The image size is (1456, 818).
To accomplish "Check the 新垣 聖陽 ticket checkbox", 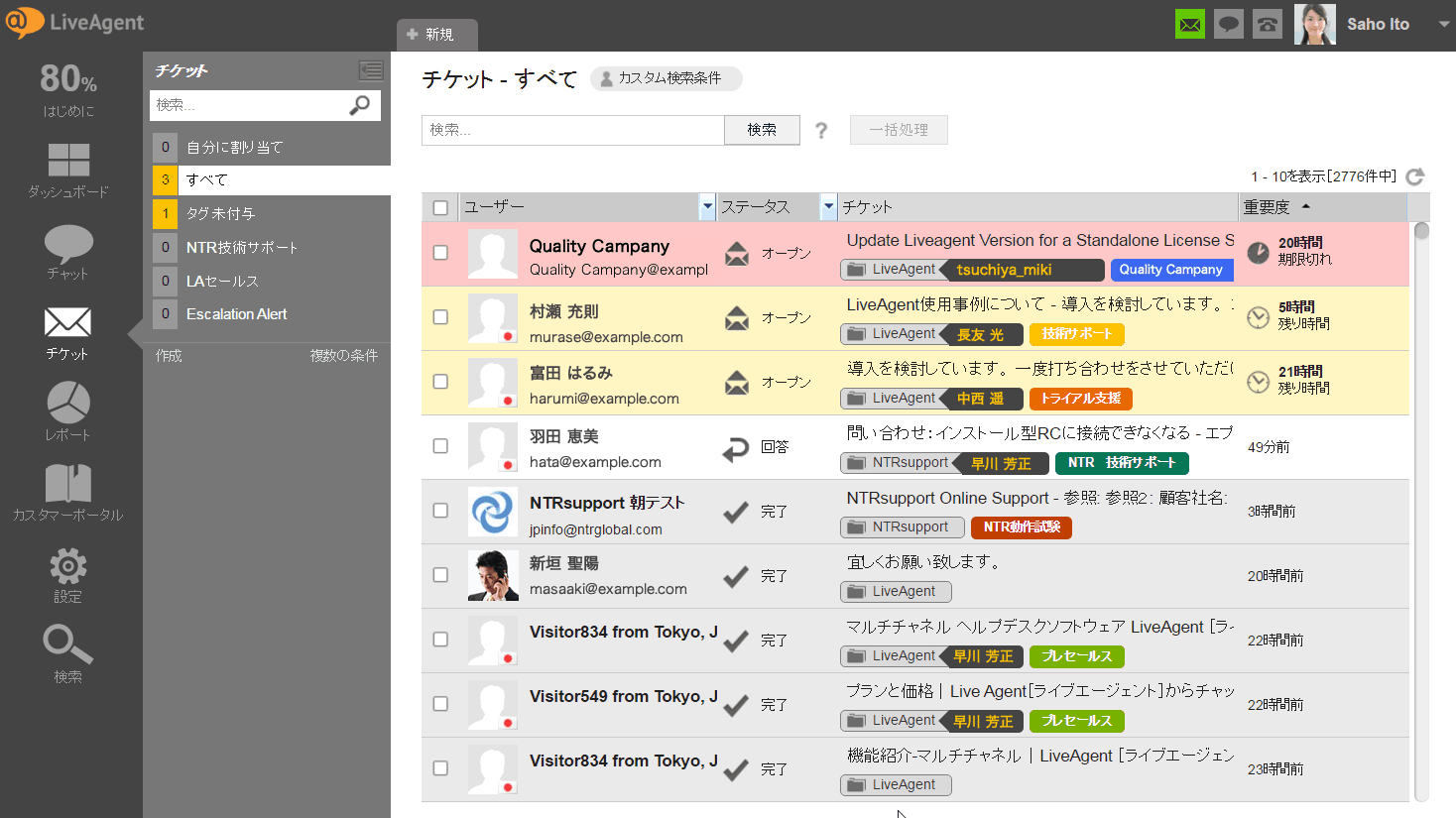I will point(441,575).
